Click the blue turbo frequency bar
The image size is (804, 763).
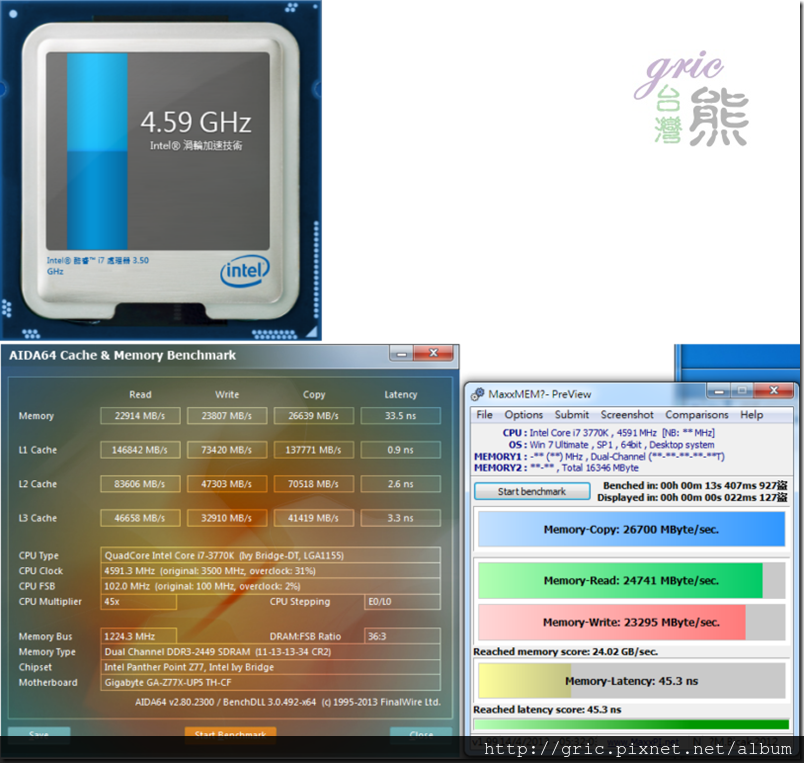[97, 151]
